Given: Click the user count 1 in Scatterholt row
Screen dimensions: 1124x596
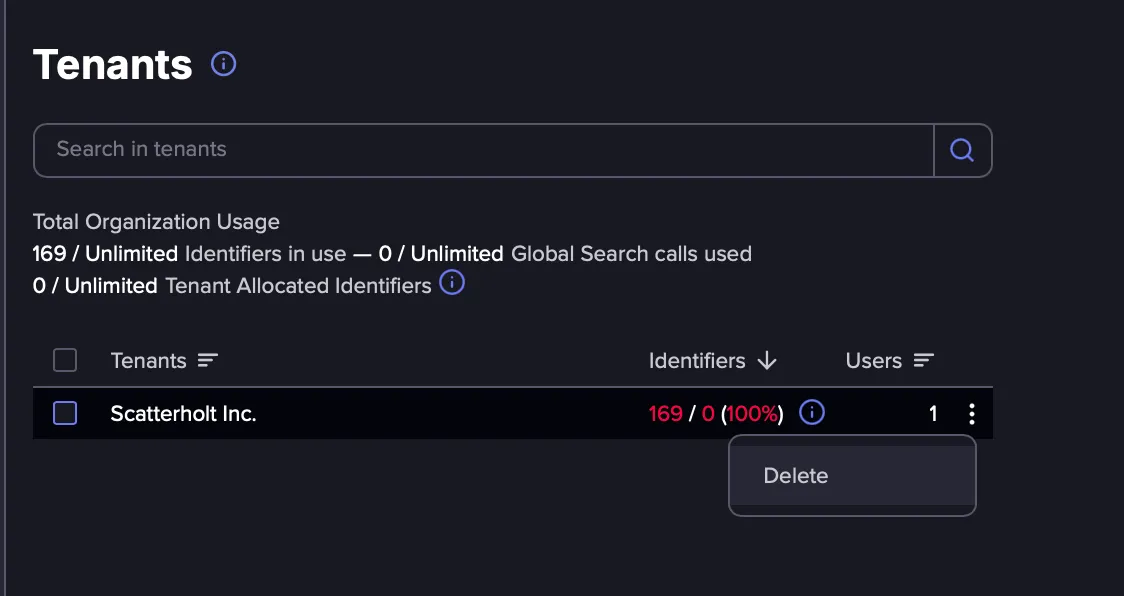Looking at the screenshot, I should point(933,414).
